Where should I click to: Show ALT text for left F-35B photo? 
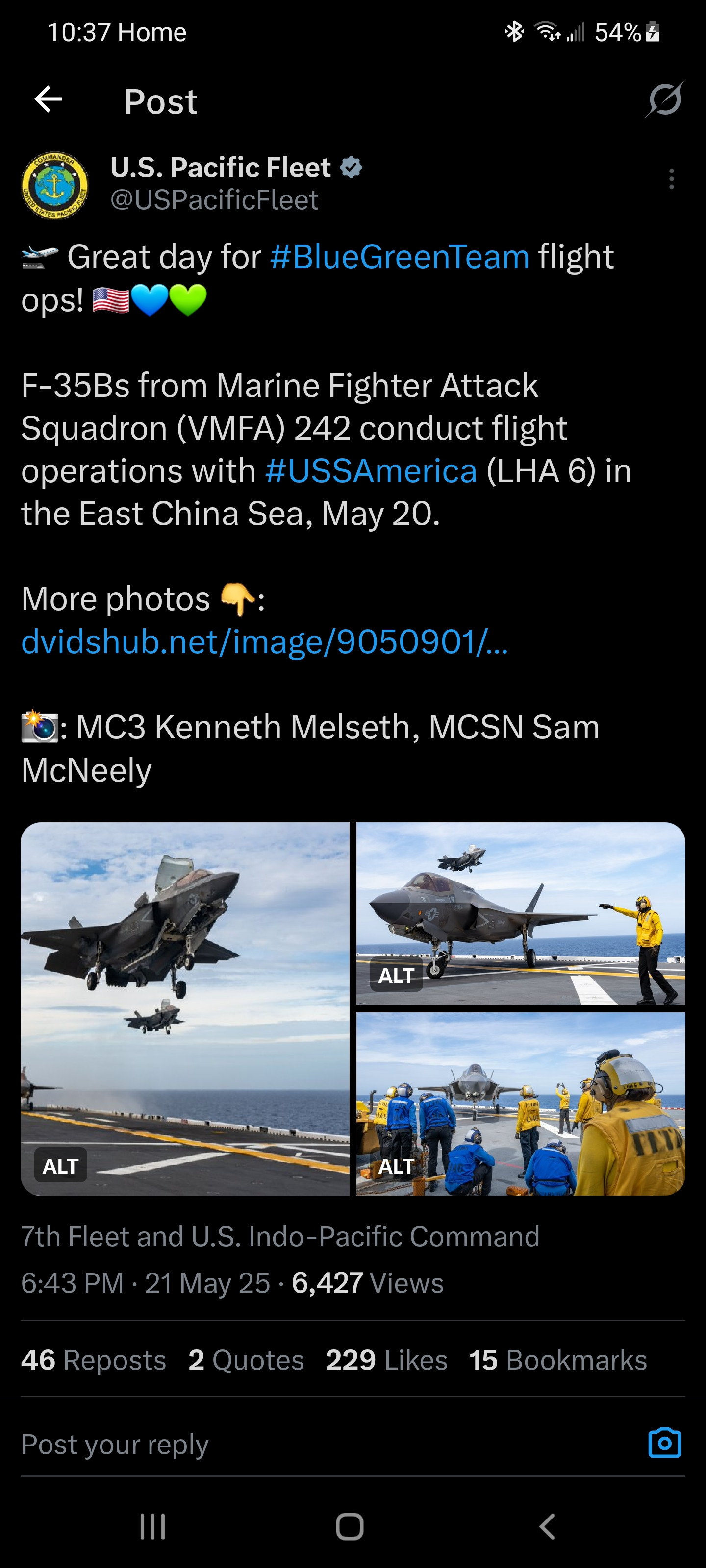[x=60, y=1165]
